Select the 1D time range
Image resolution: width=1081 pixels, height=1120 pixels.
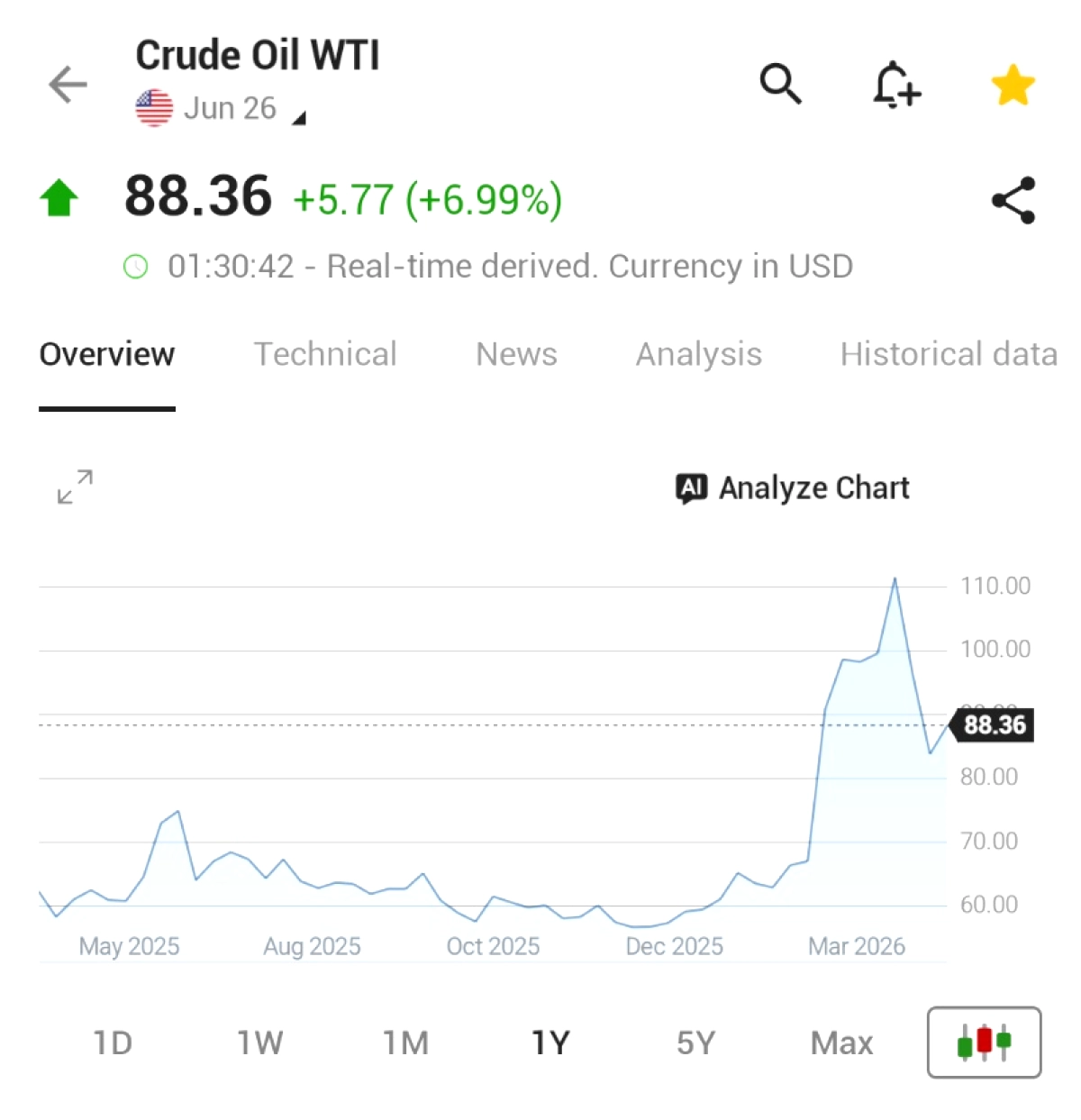click(113, 1043)
